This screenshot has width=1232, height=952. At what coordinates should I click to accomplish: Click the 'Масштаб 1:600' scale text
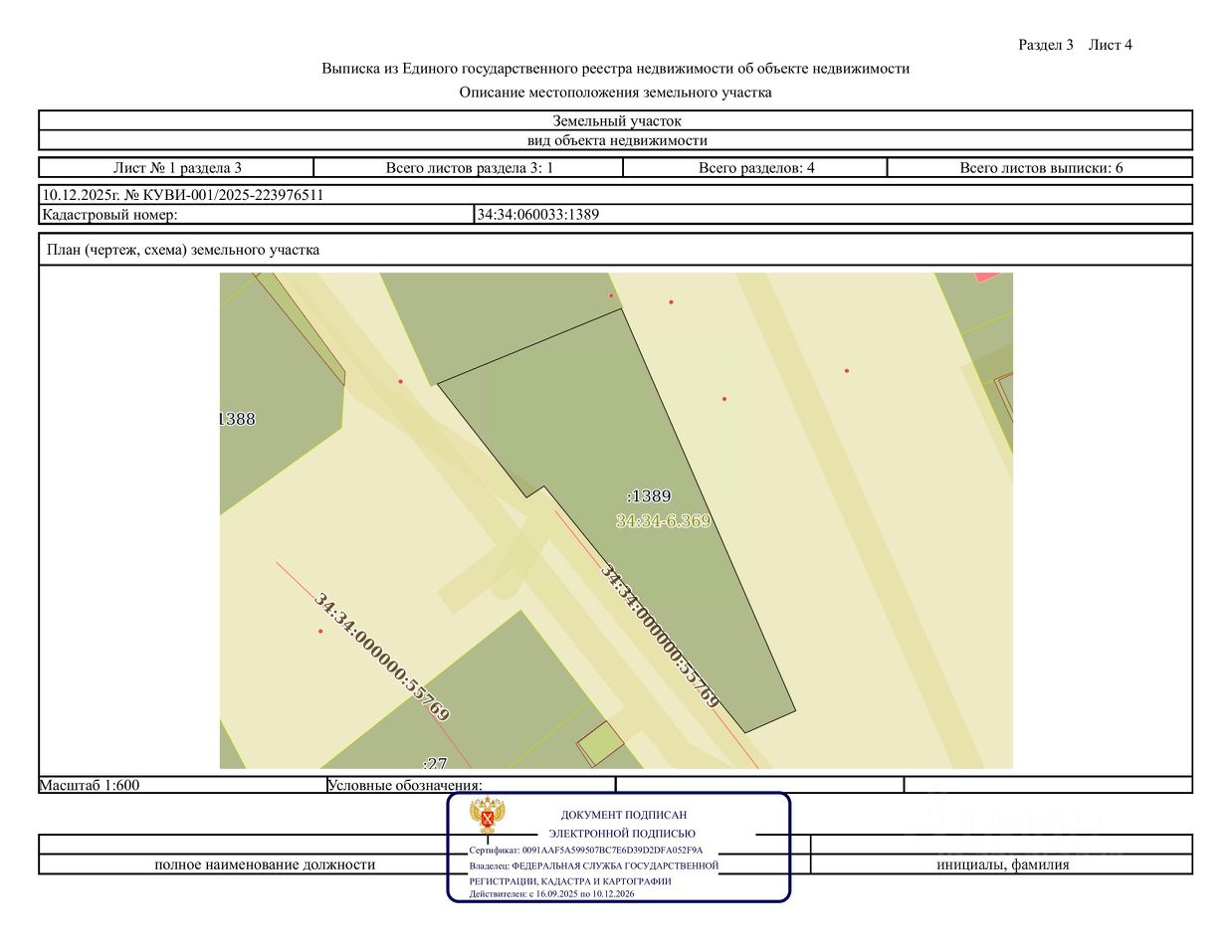click(90, 785)
